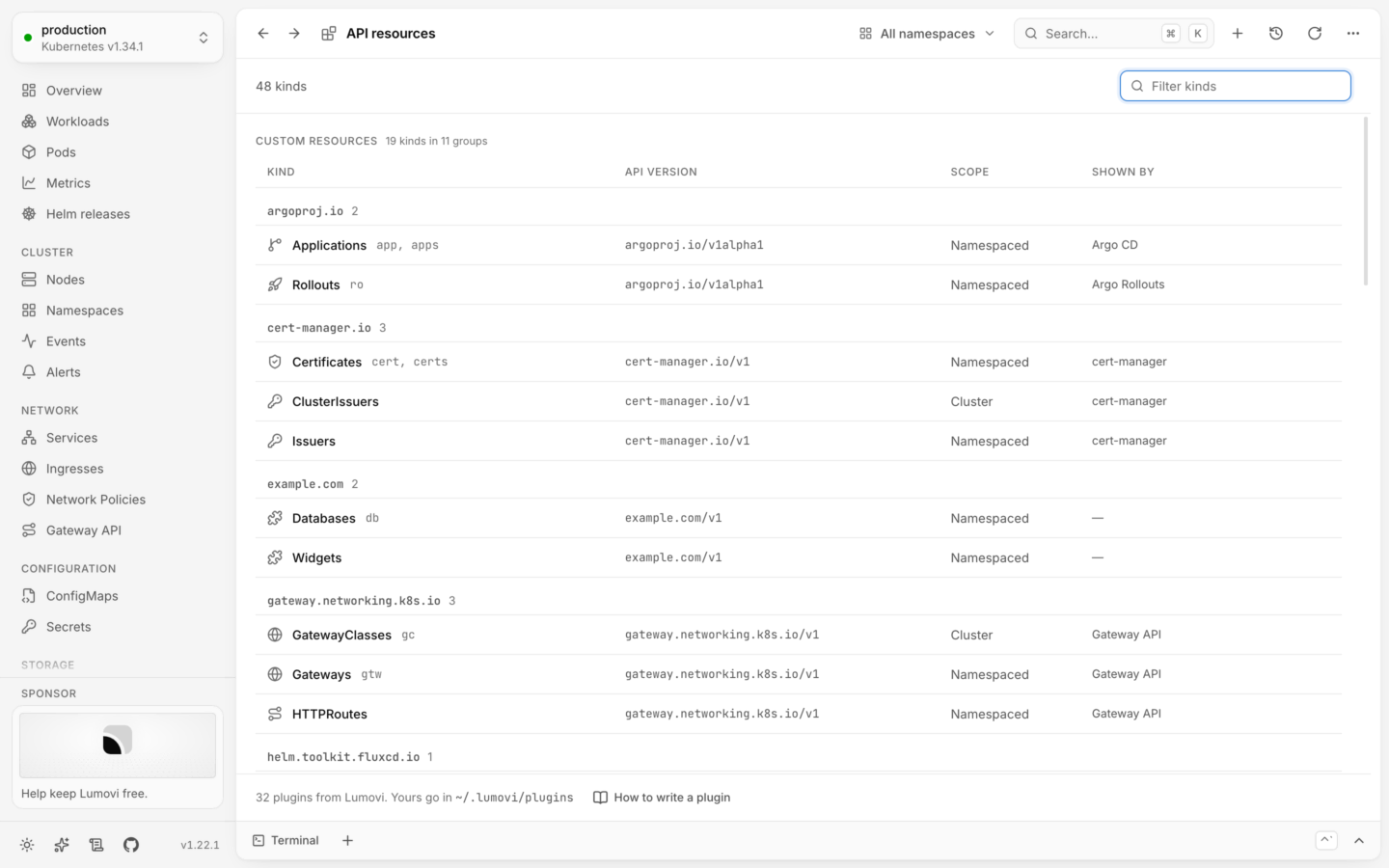Image resolution: width=1389 pixels, height=868 pixels.
Task: Go back with the left arrow
Action: (263, 34)
